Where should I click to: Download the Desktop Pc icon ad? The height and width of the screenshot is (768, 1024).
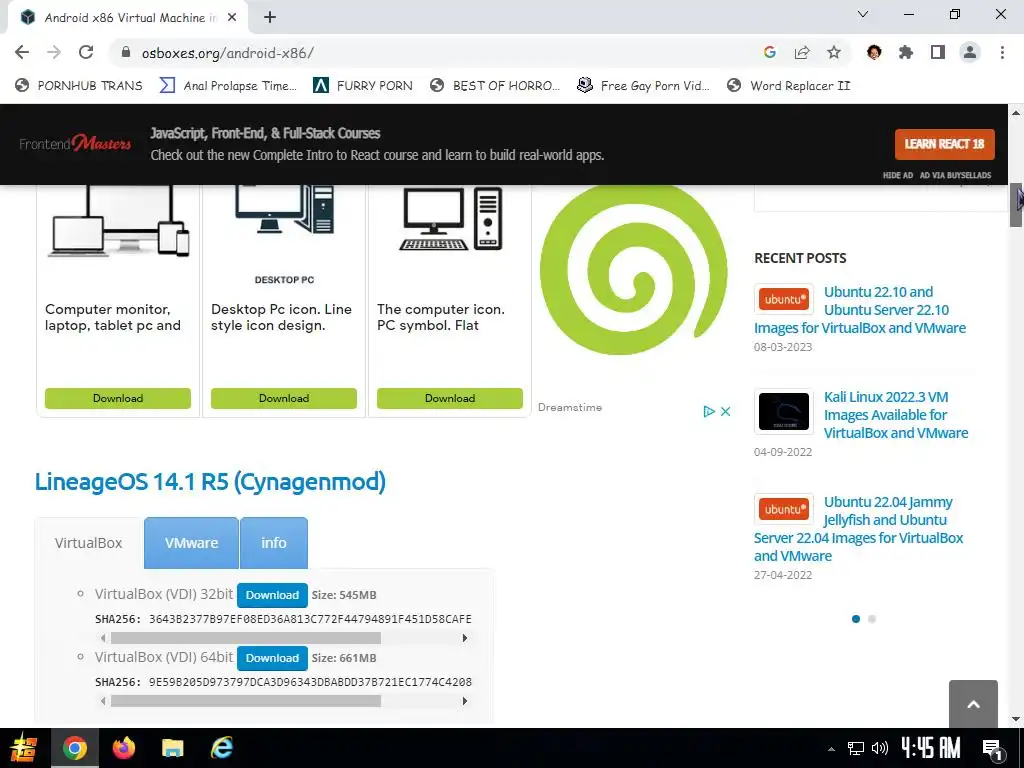[x=283, y=398]
